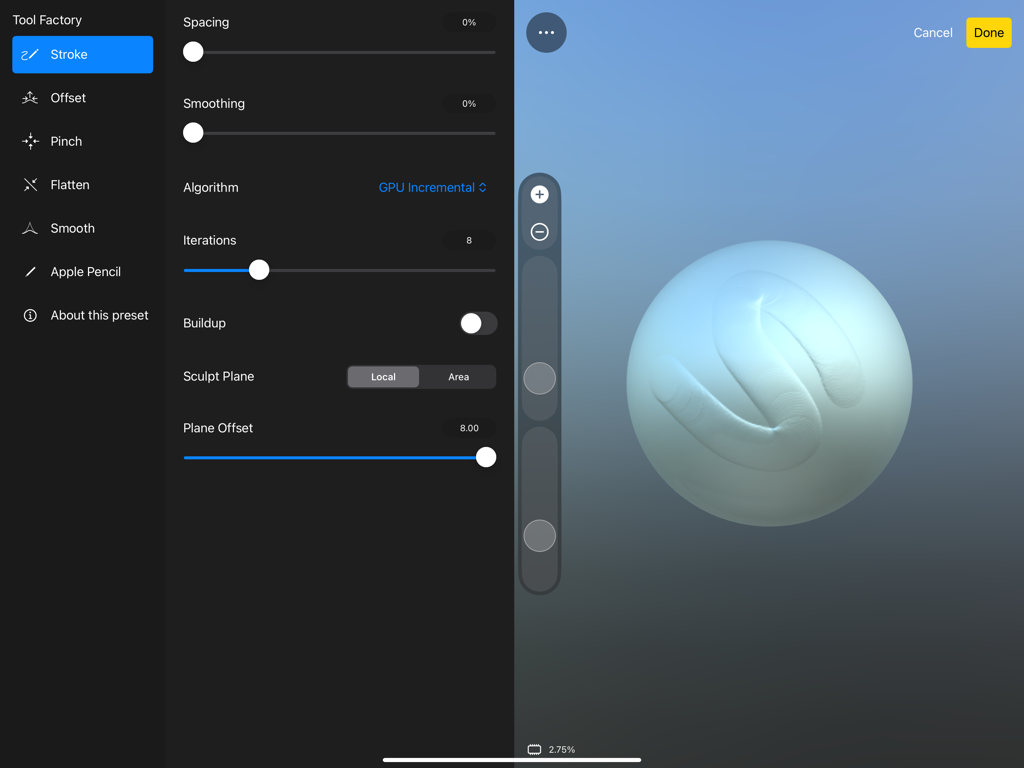This screenshot has width=1024, height=768.
Task: Select the Stroke settings in the sidebar
Action: click(x=82, y=55)
